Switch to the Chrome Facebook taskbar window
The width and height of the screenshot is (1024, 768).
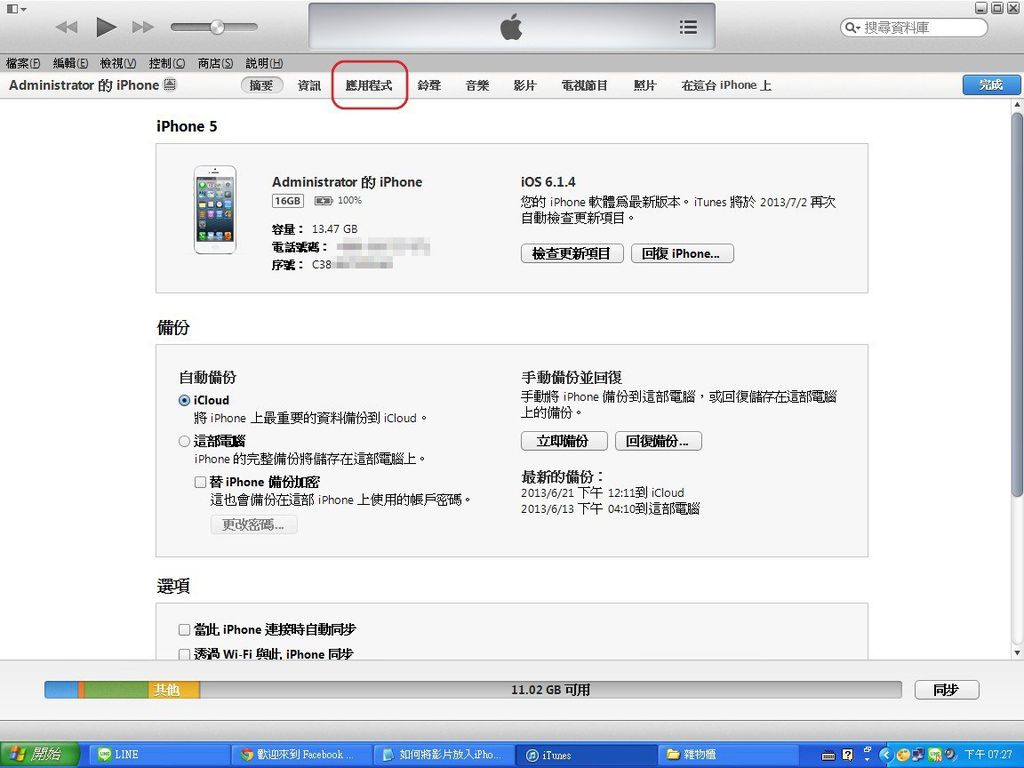point(300,754)
